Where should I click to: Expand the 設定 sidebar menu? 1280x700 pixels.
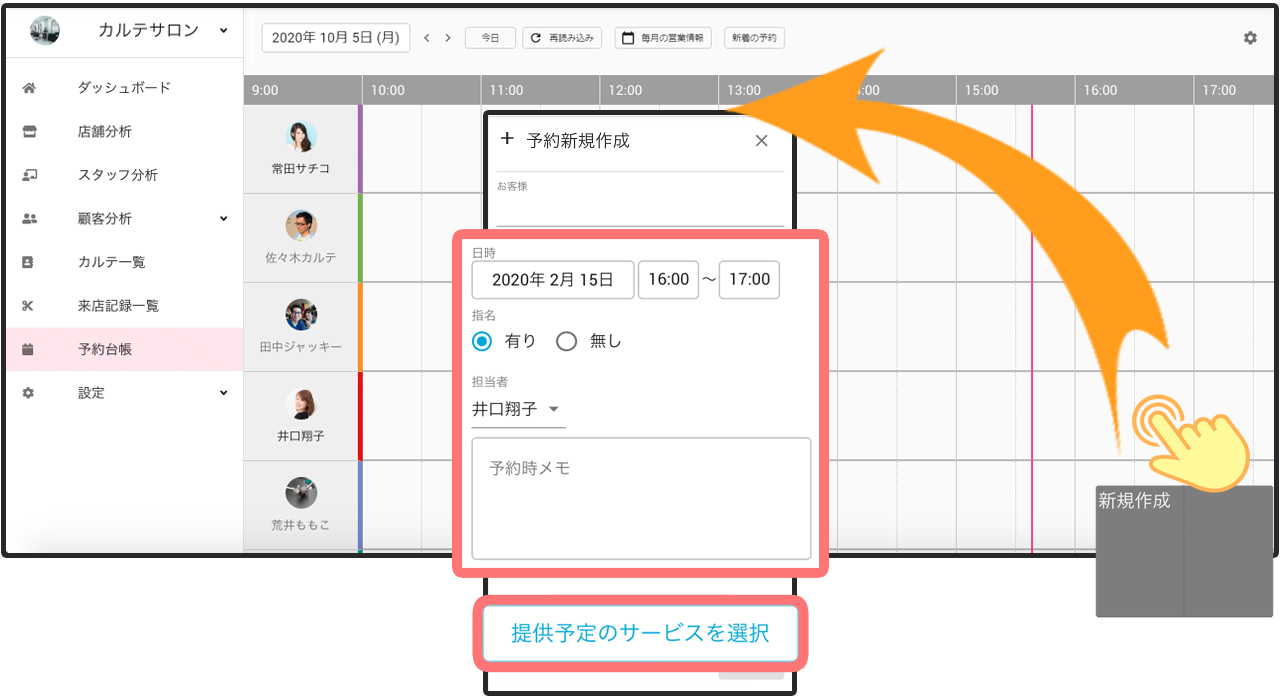pyautogui.click(x=223, y=393)
